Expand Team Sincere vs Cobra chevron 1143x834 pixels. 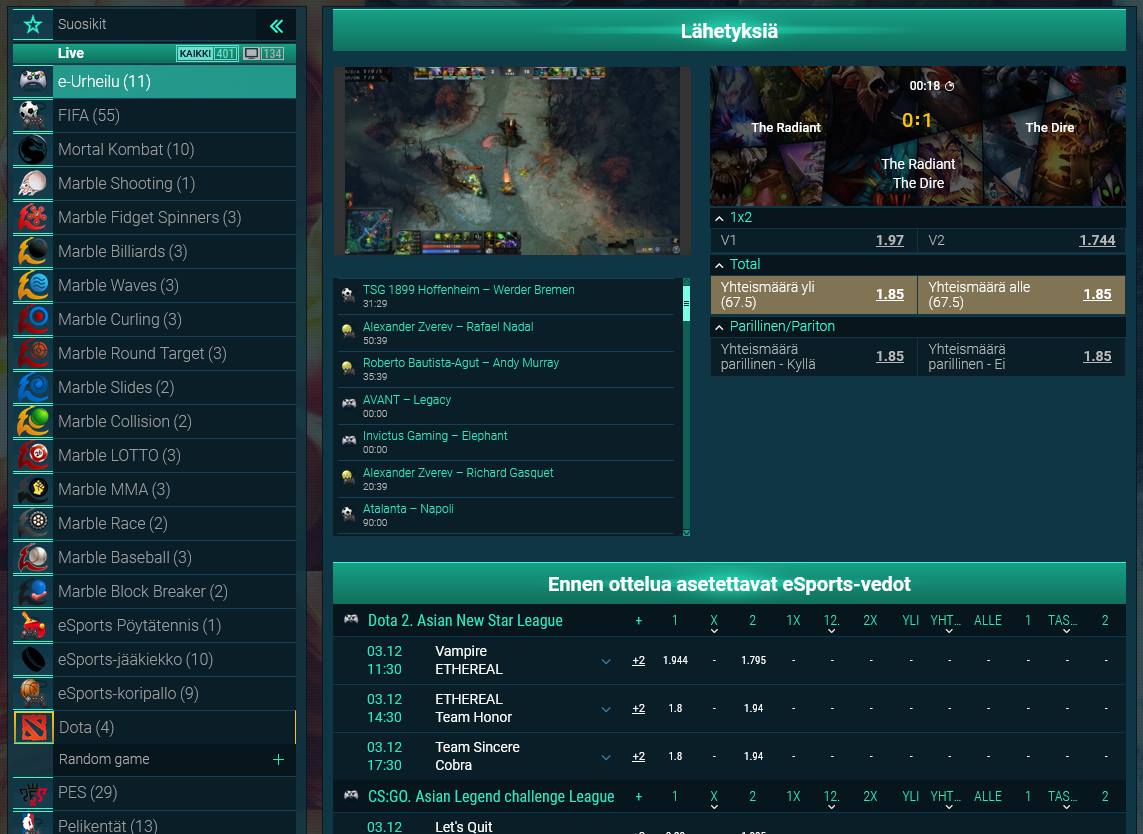click(606, 757)
